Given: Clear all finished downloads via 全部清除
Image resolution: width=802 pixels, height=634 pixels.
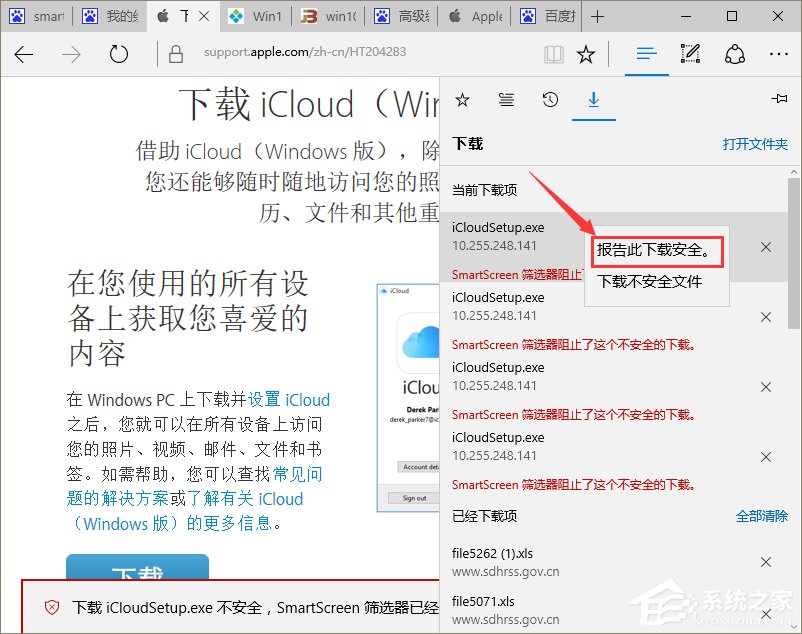Looking at the screenshot, I should pos(763,516).
